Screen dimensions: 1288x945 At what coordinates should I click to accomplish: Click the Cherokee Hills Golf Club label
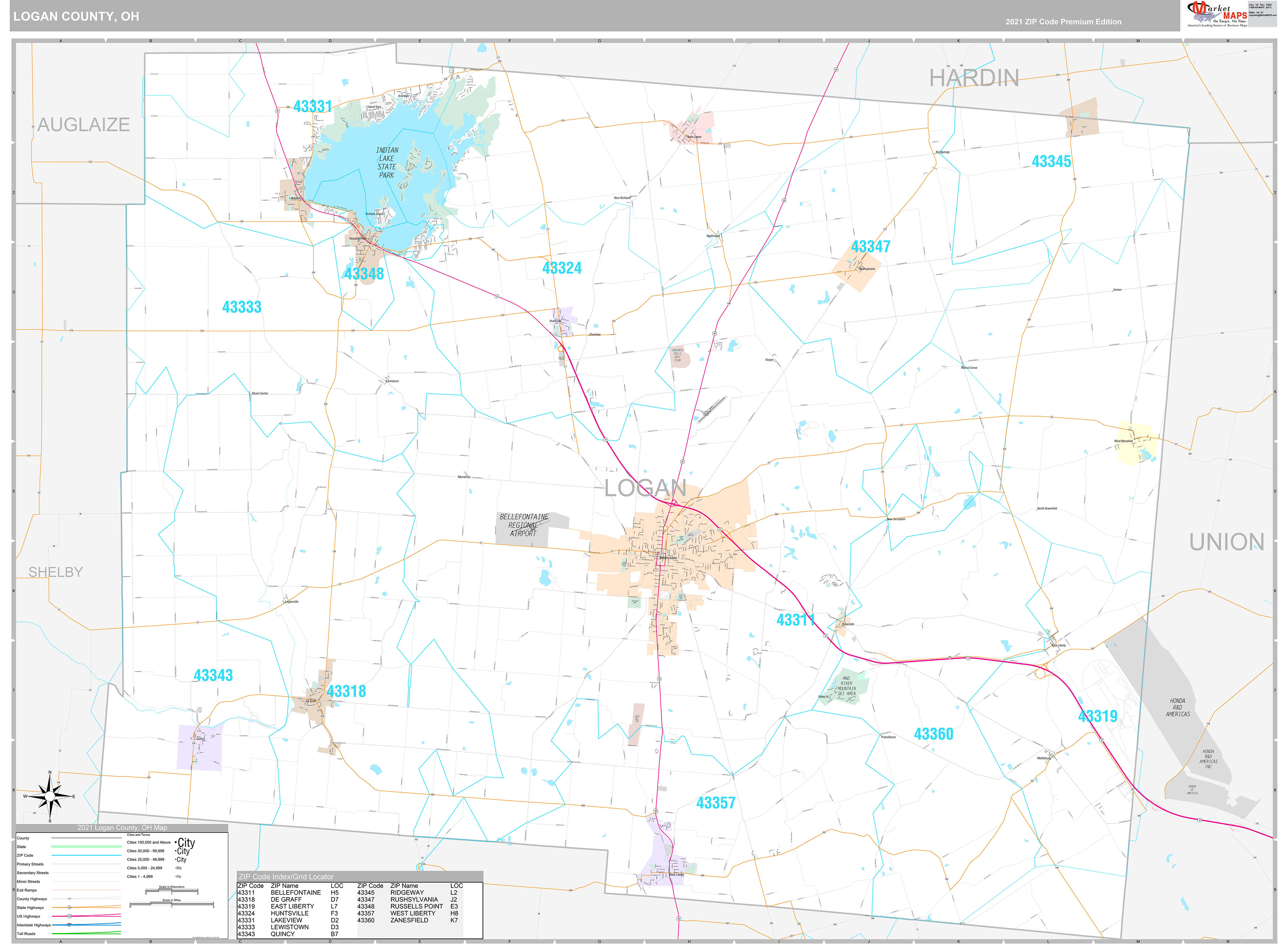(678, 355)
